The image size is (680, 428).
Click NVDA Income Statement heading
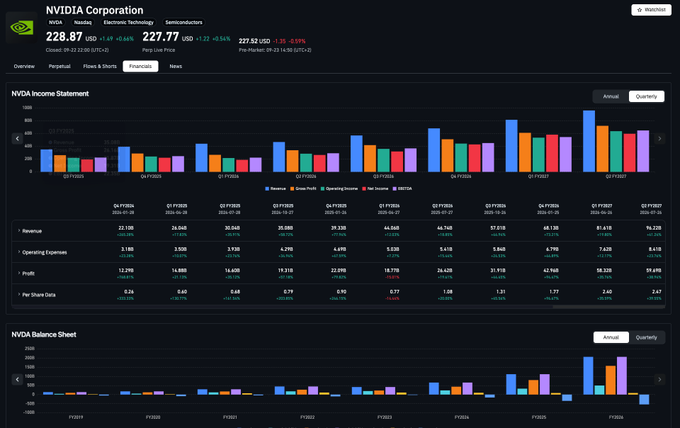pyautogui.click(x=50, y=94)
